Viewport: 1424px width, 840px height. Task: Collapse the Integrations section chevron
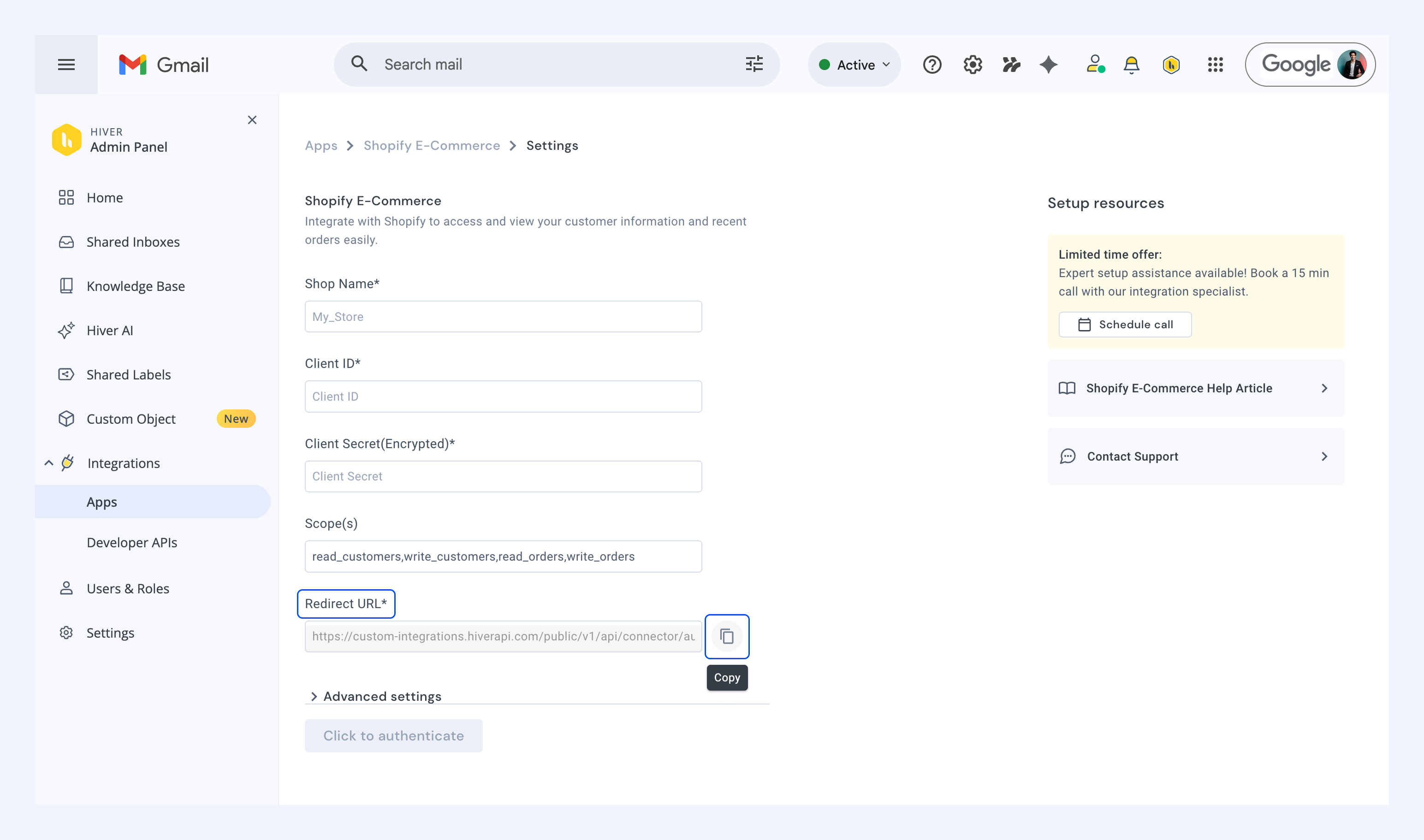pos(49,463)
